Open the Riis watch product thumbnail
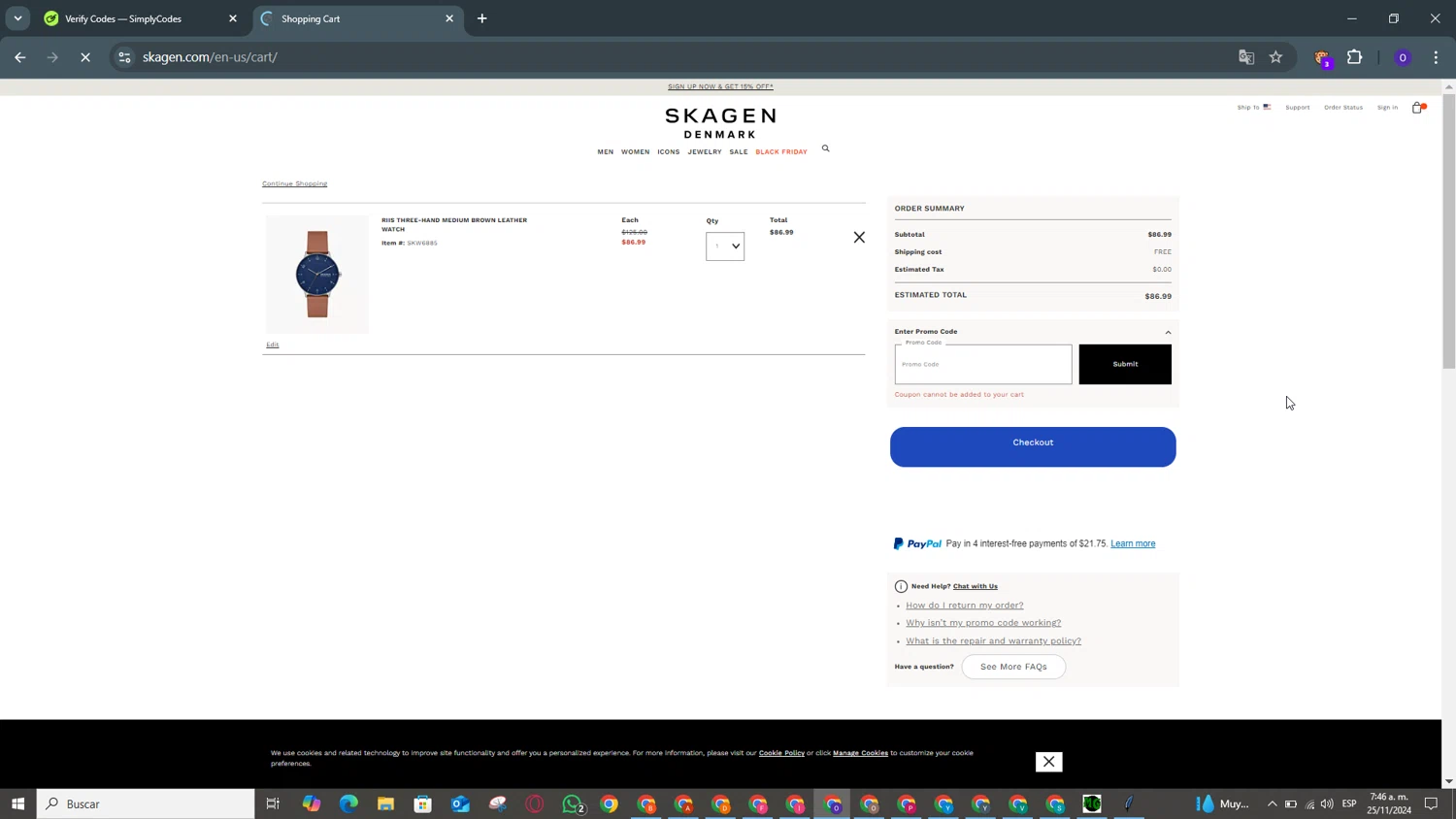1456x819 pixels. click(317, 275)
